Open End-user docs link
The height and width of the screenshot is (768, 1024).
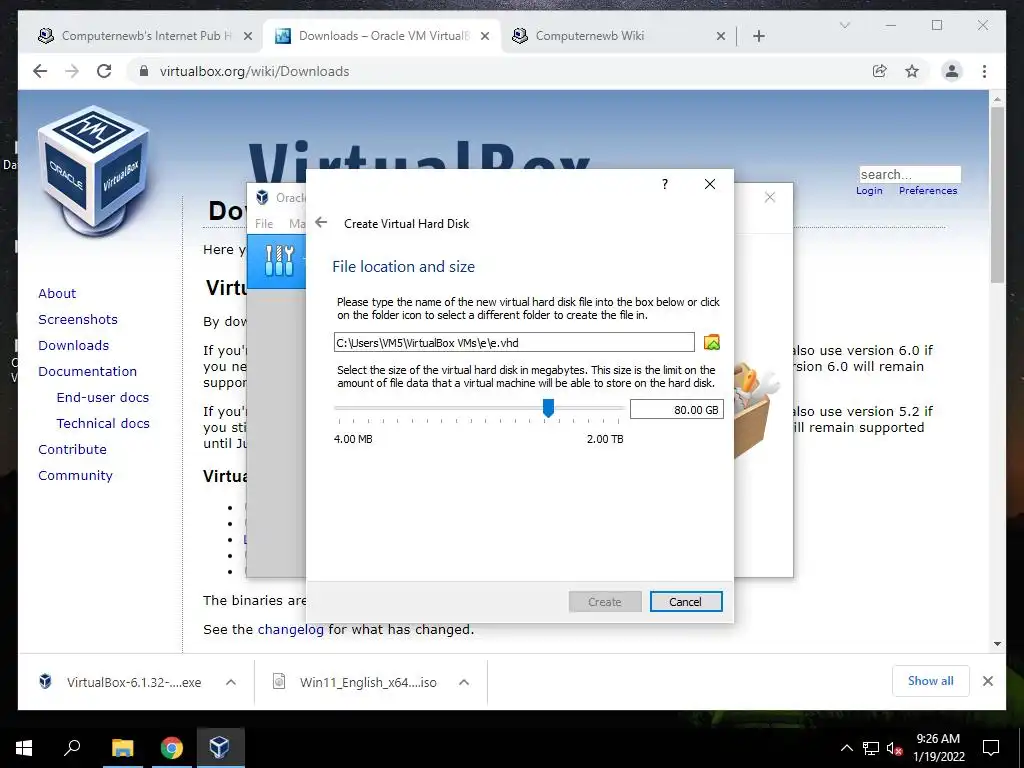click(x=103, y=397)
